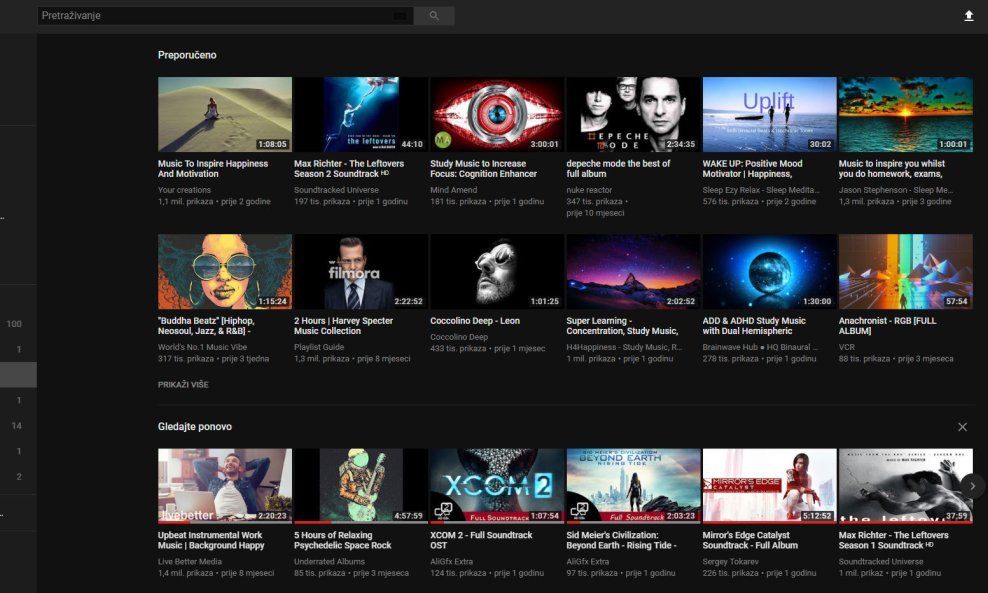Click the magnifier search button

[434, 16]
